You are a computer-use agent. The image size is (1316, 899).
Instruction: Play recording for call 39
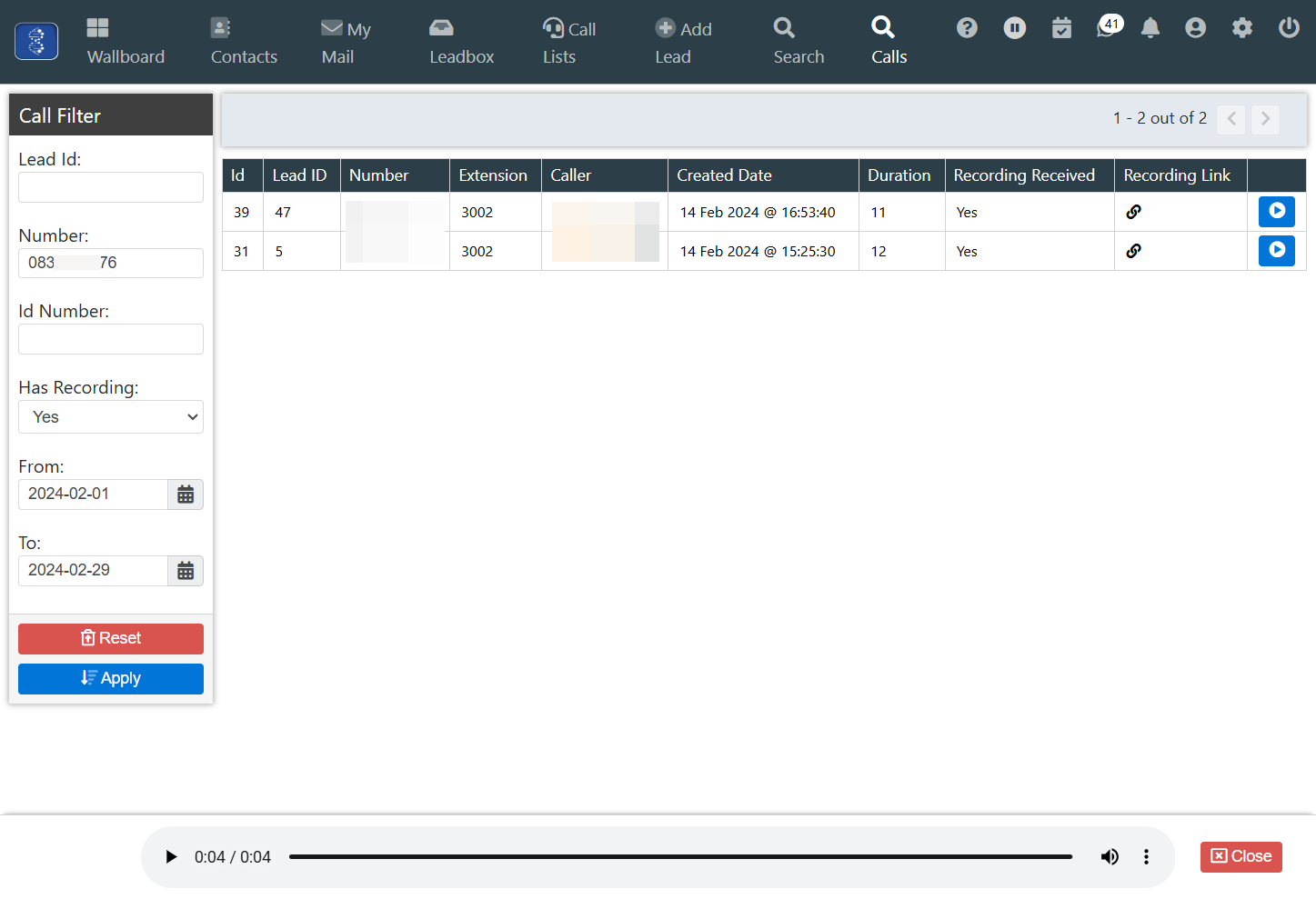[1277, 212]
